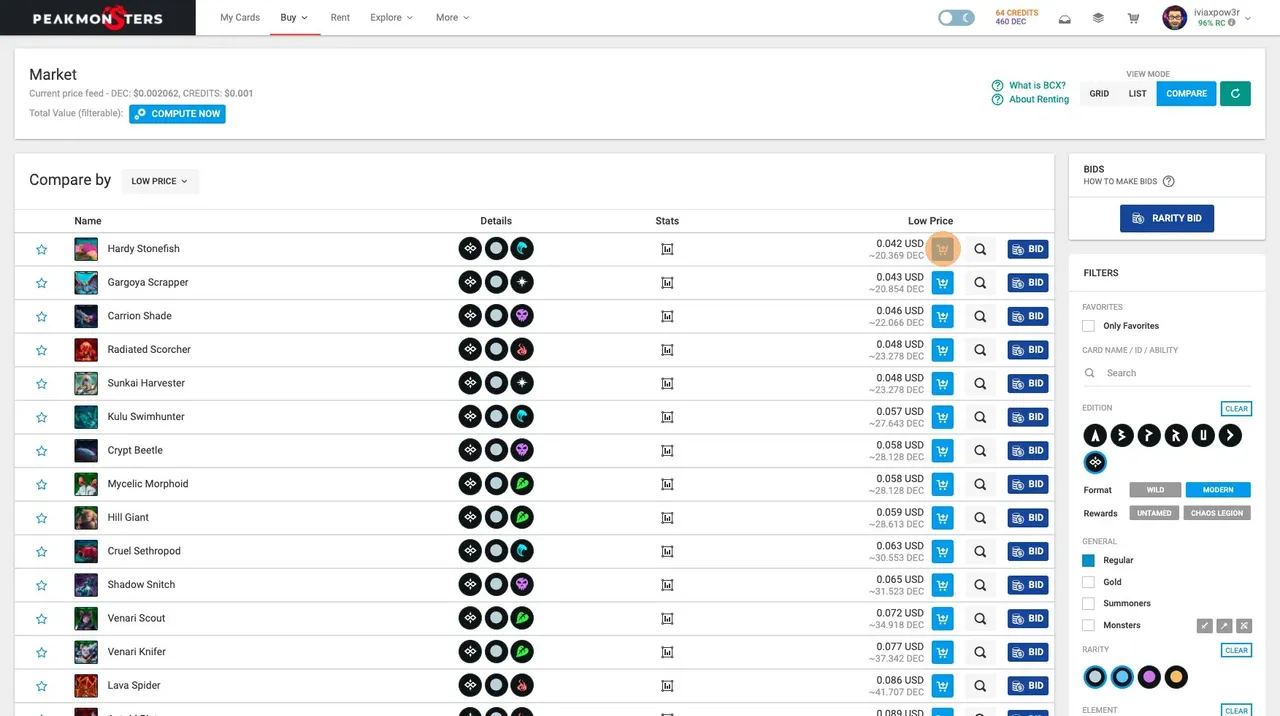This screenshot has height=716, width=1280.
Task: Favorite Kulu Swimhunter with star icon
Action: click(42, 417)
